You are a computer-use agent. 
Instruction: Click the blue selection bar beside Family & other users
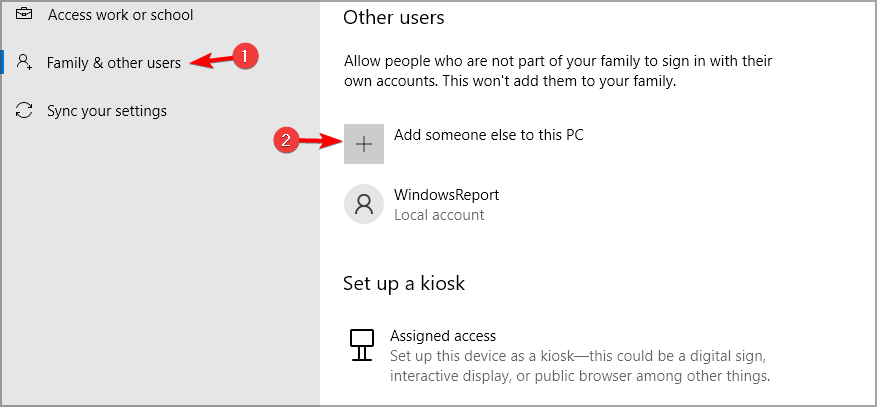2,62
